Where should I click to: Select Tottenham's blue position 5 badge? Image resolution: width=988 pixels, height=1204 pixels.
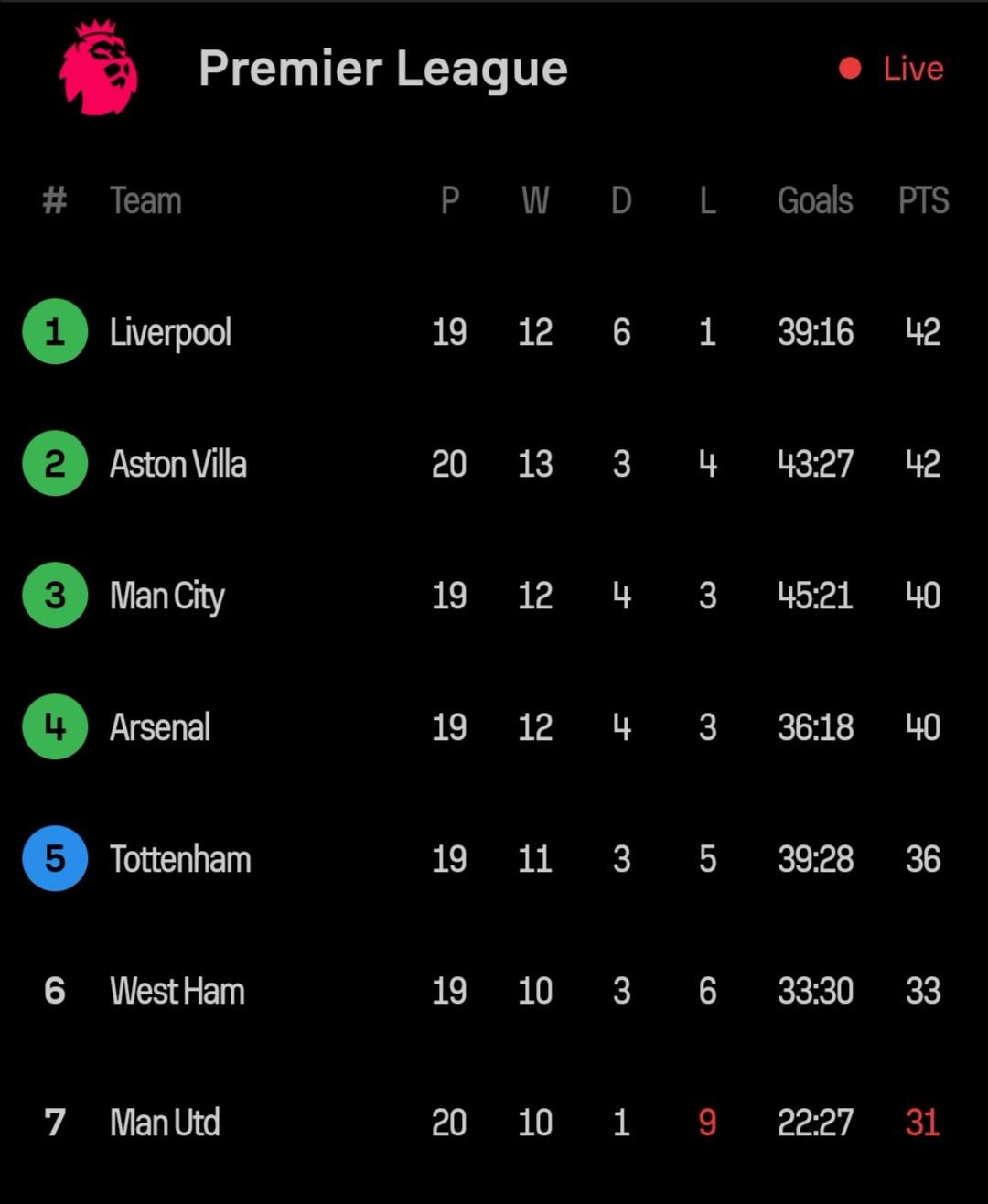click(x=55, y=858)
